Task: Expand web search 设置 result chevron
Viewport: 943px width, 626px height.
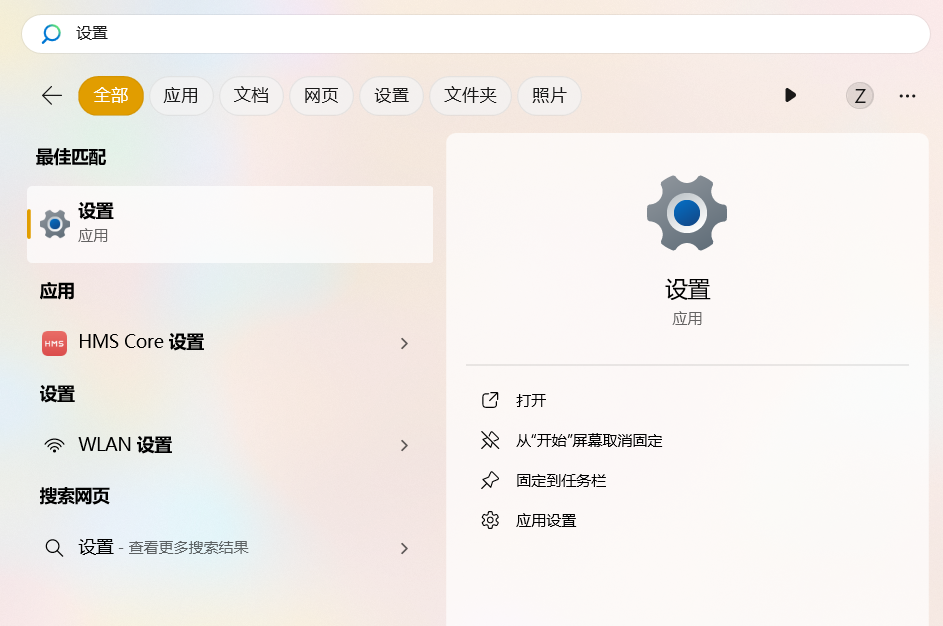Action: [x=404, y=548]
